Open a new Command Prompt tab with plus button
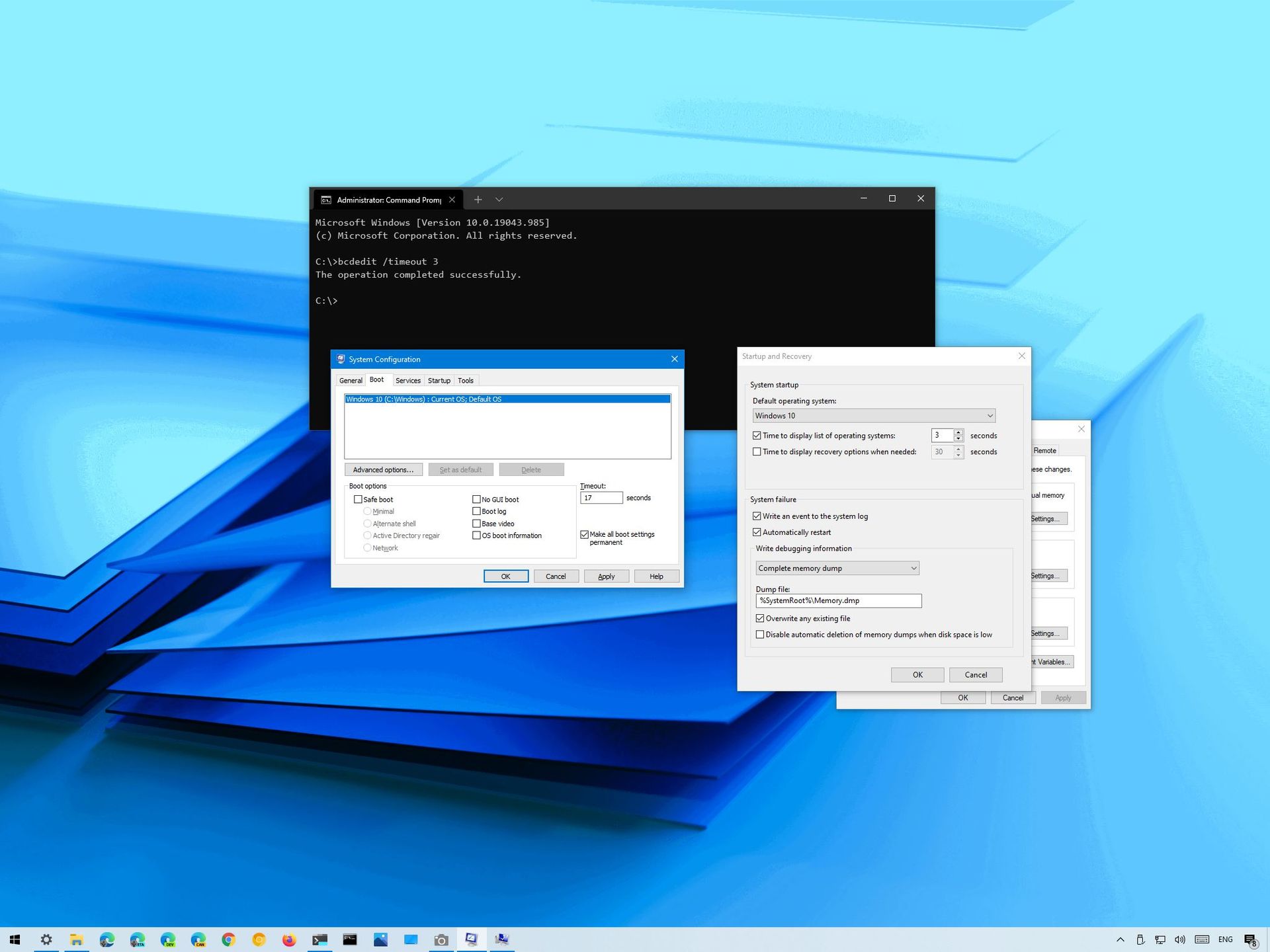The width and height of the screenshot is (1270, 952). coord(478,199)
